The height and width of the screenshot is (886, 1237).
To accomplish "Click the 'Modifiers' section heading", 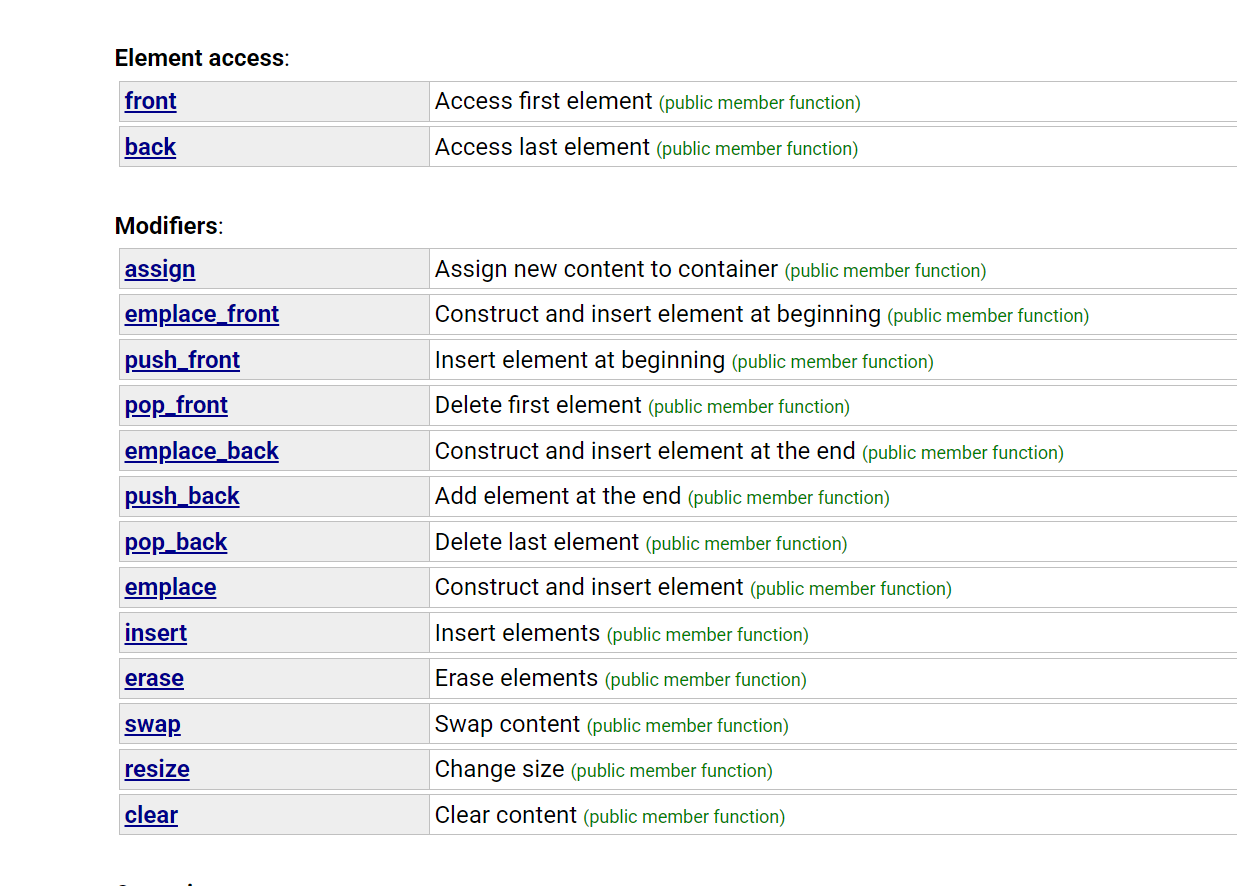I will (x=166, y=226).
